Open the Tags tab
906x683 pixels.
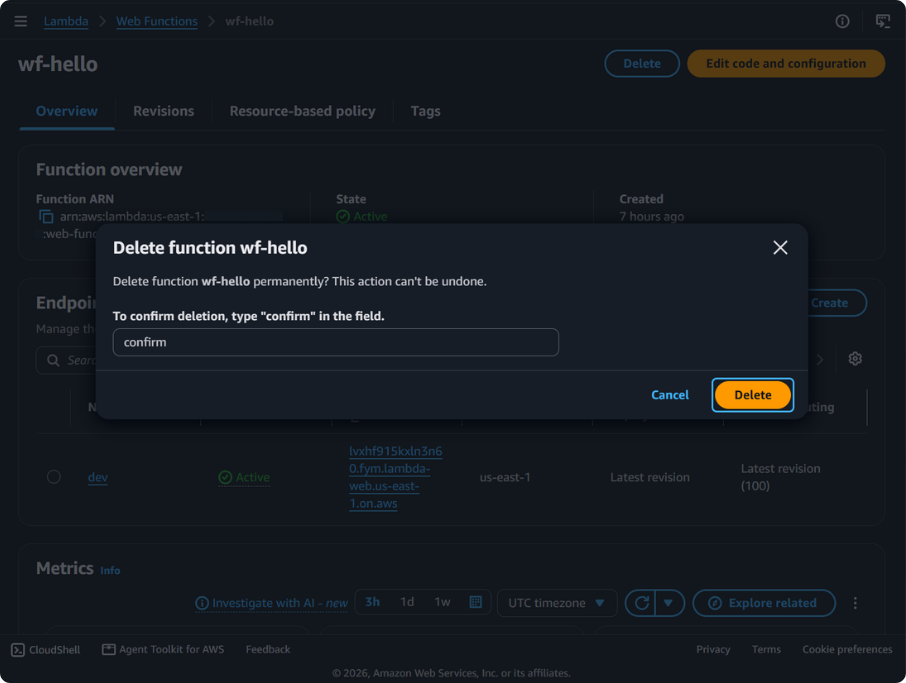425,111
